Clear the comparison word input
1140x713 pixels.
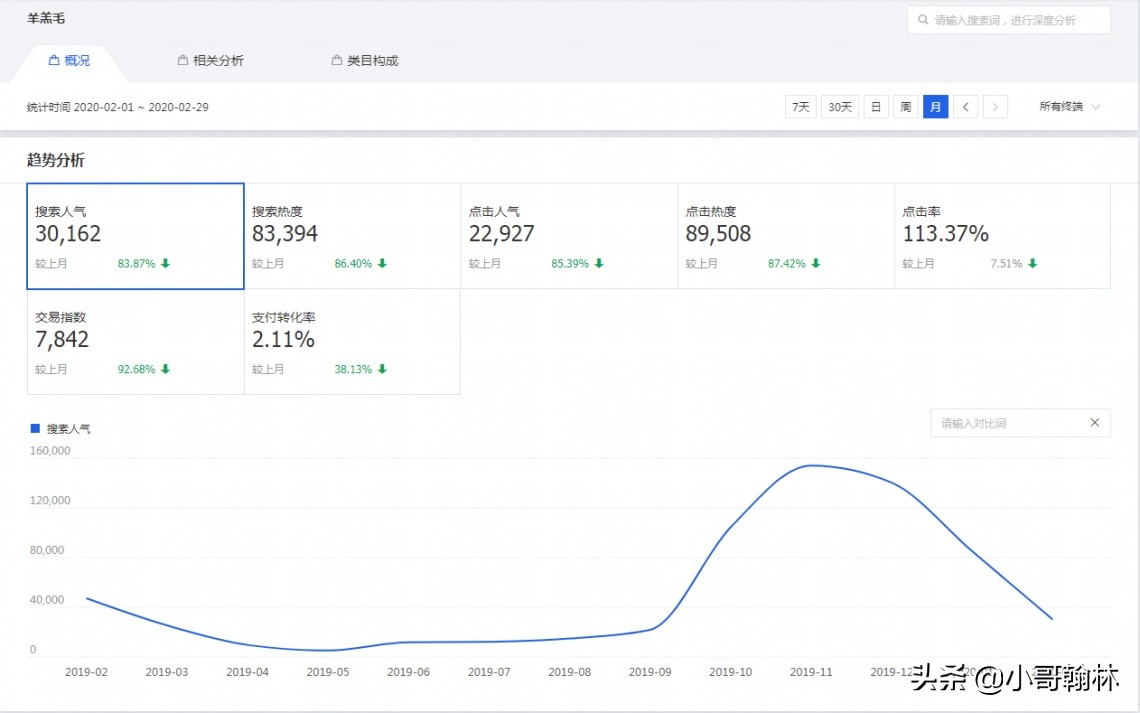[x=1094, y=423]
